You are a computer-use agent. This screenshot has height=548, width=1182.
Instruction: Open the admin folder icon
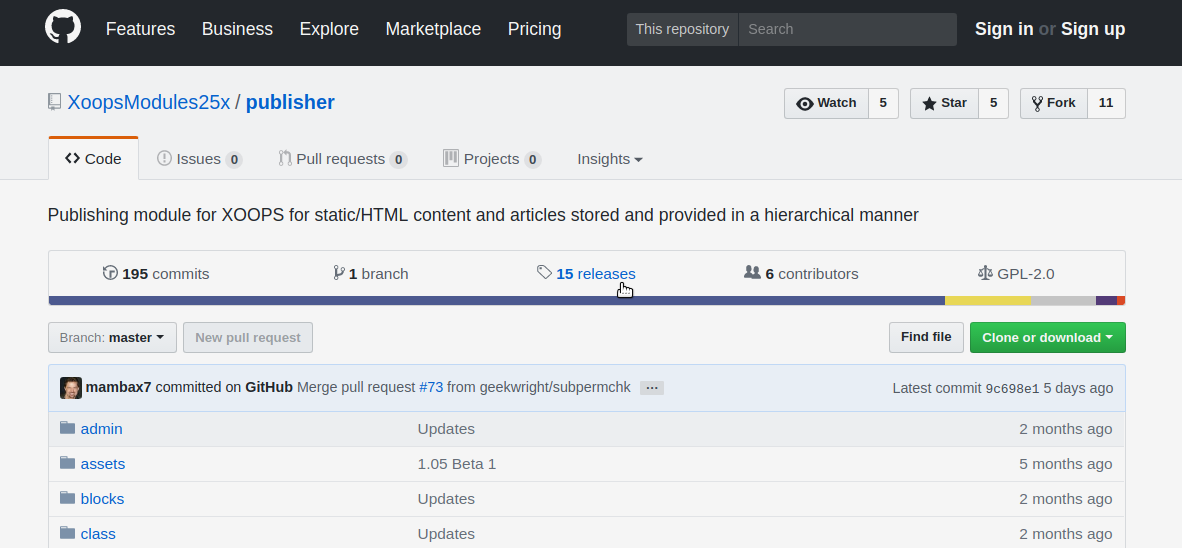point(68,428)
